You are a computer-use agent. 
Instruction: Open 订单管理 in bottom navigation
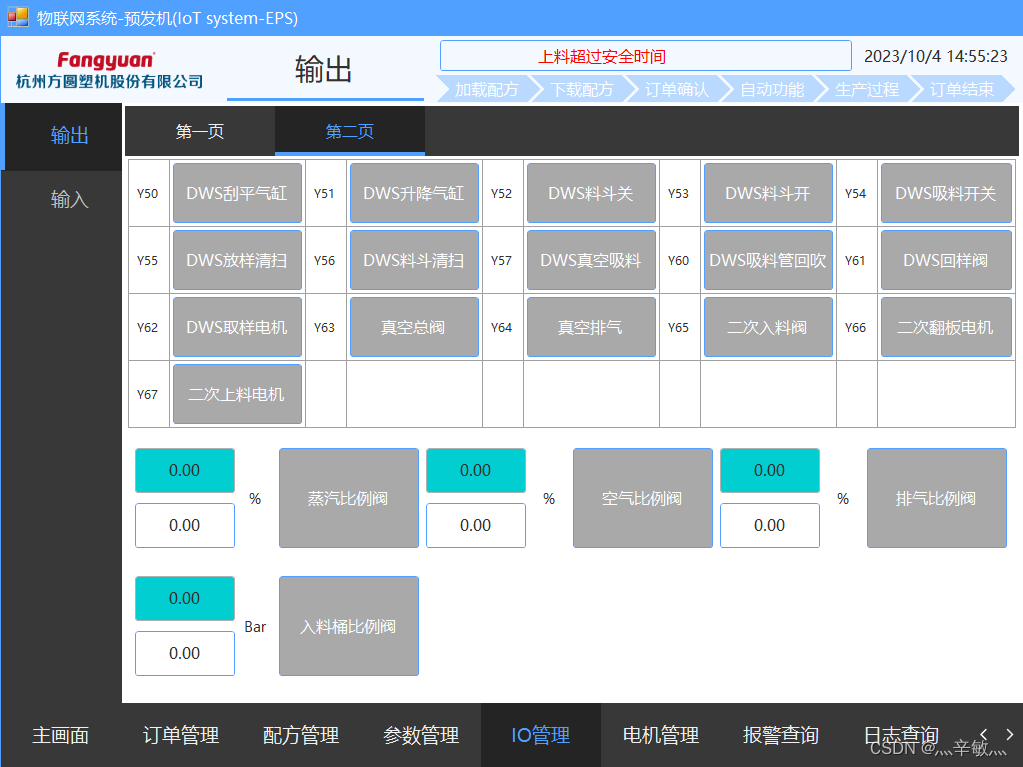pos(181,735)
